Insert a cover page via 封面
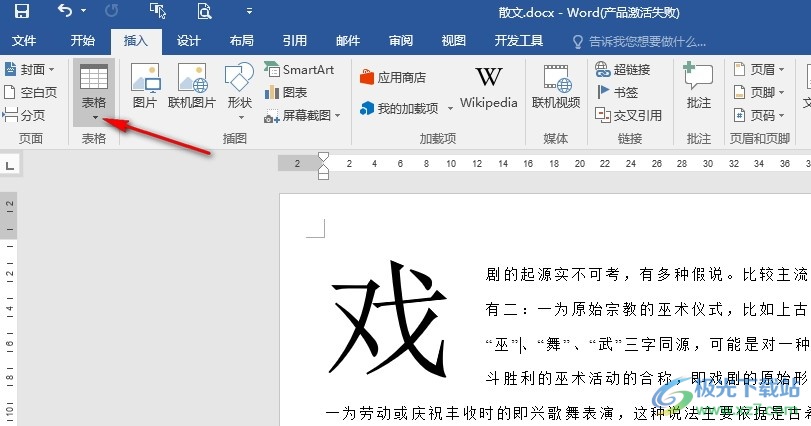Screen dimensions: 811x426 [x=29, y=69]
